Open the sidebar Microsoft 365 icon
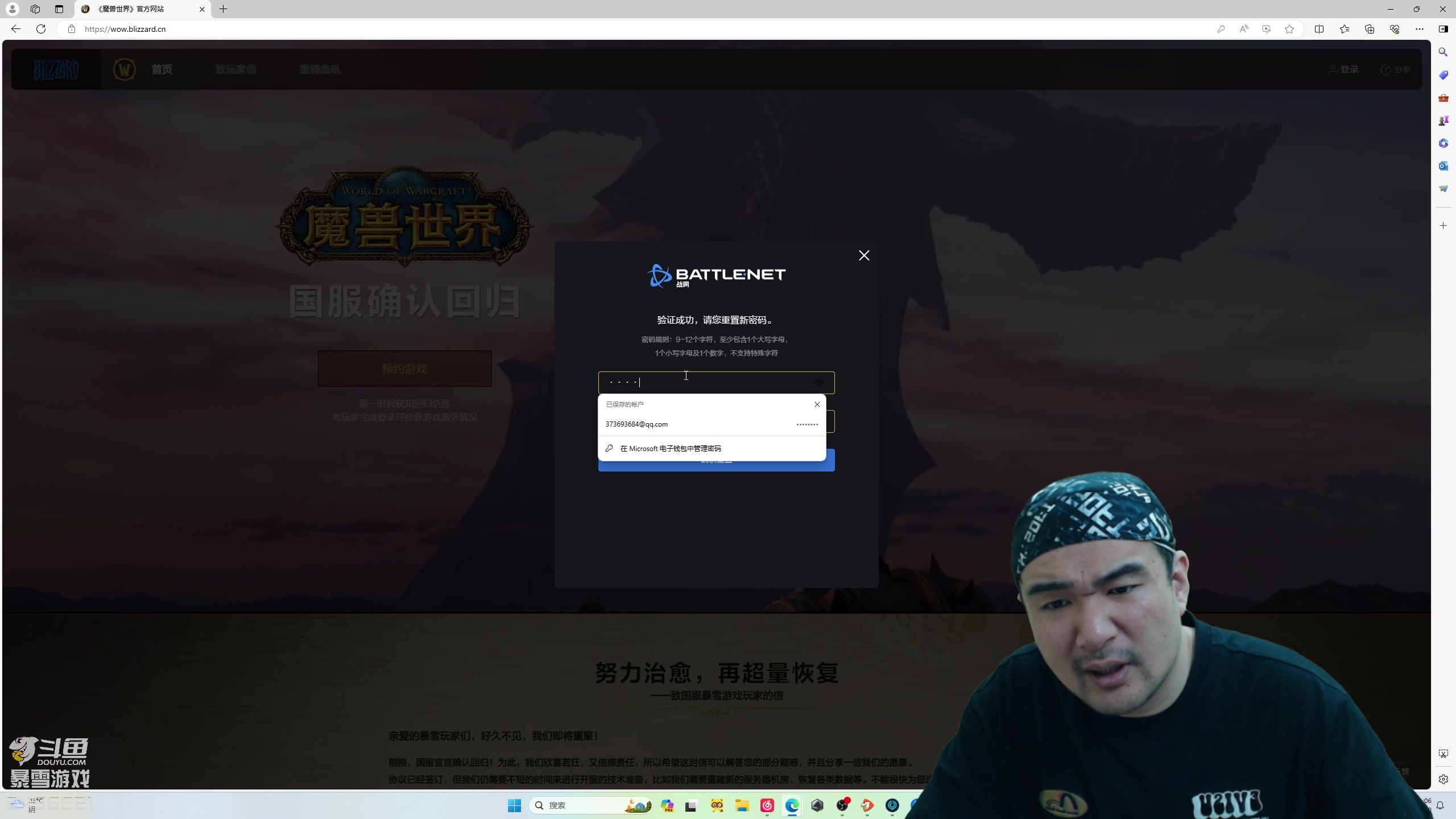Image resolution: width=1456 pixels, height=819 pixels. (1443, 143)
